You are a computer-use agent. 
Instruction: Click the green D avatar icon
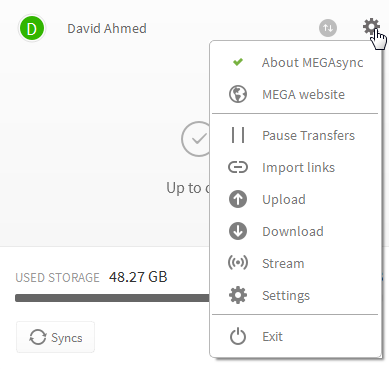[x=32, y=28]
